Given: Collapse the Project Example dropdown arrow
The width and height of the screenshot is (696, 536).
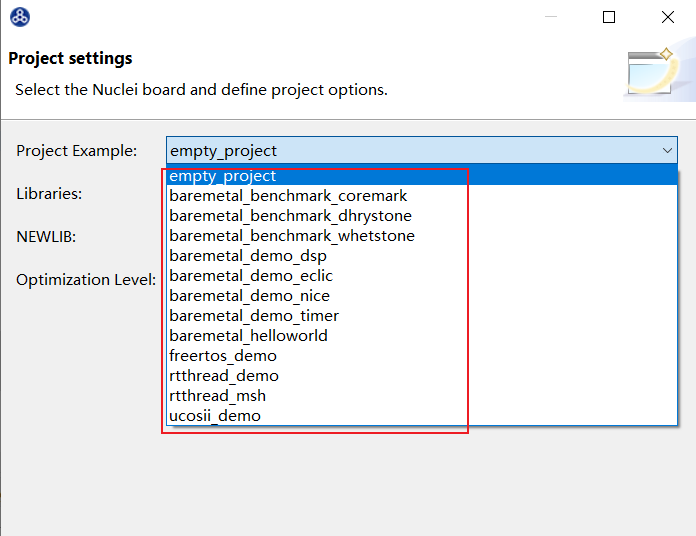Looking at the screenshot, I should pos(667,151).
